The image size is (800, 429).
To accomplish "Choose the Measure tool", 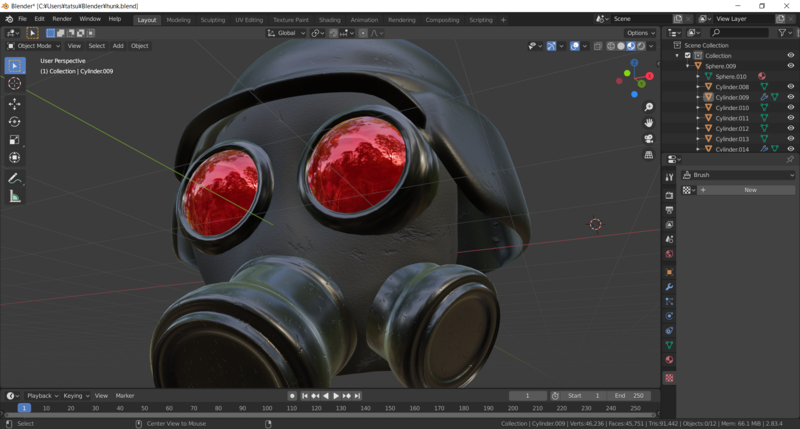I will 14,196.
